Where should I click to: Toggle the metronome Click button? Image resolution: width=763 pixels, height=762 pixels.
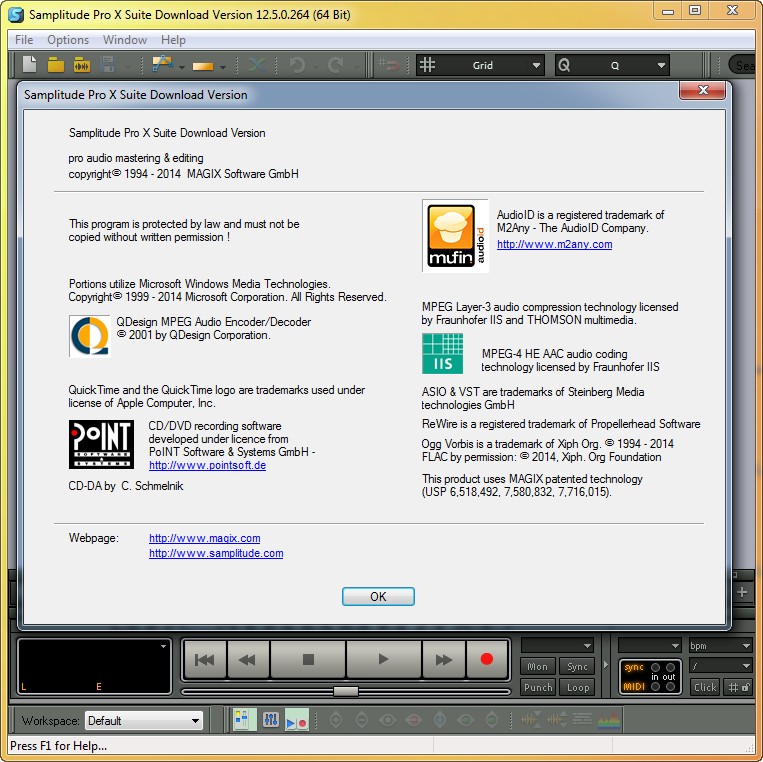[x=705, y=687]
